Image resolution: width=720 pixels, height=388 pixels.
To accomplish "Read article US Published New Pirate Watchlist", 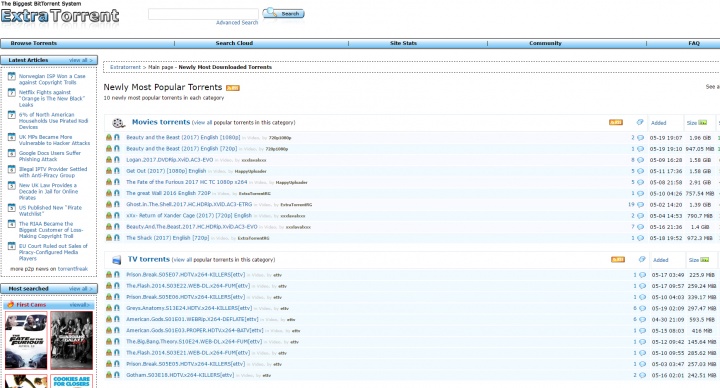I will pos(50,211).
